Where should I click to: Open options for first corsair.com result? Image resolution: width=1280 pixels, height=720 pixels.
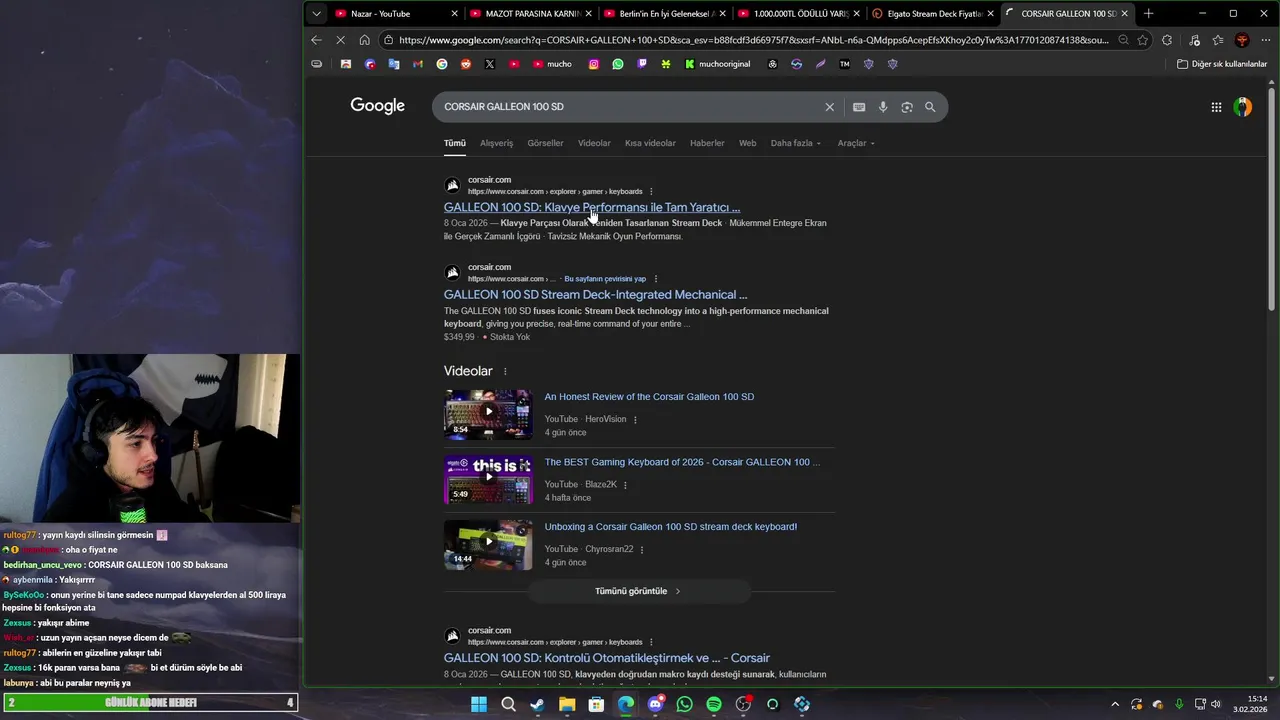click(x=651, y=191)
